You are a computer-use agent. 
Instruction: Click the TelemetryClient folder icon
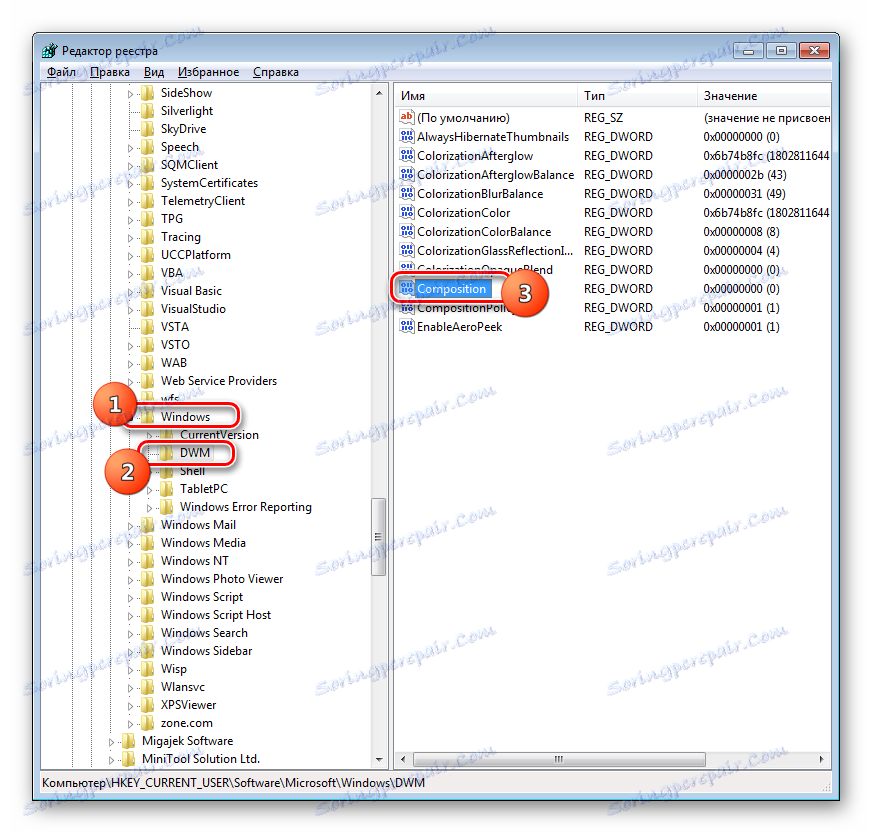tap(147, 201)
